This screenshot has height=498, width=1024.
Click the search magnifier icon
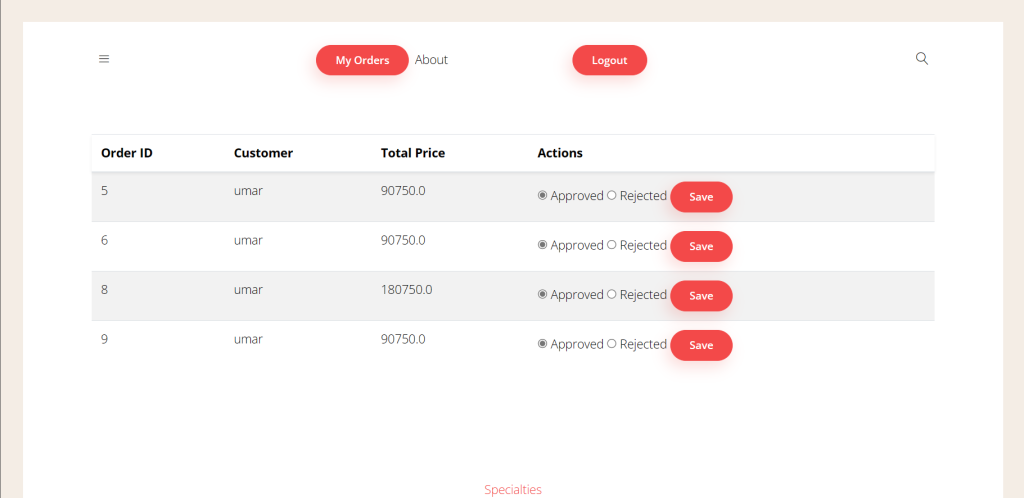pyautogui.click(x=921, y=59)
